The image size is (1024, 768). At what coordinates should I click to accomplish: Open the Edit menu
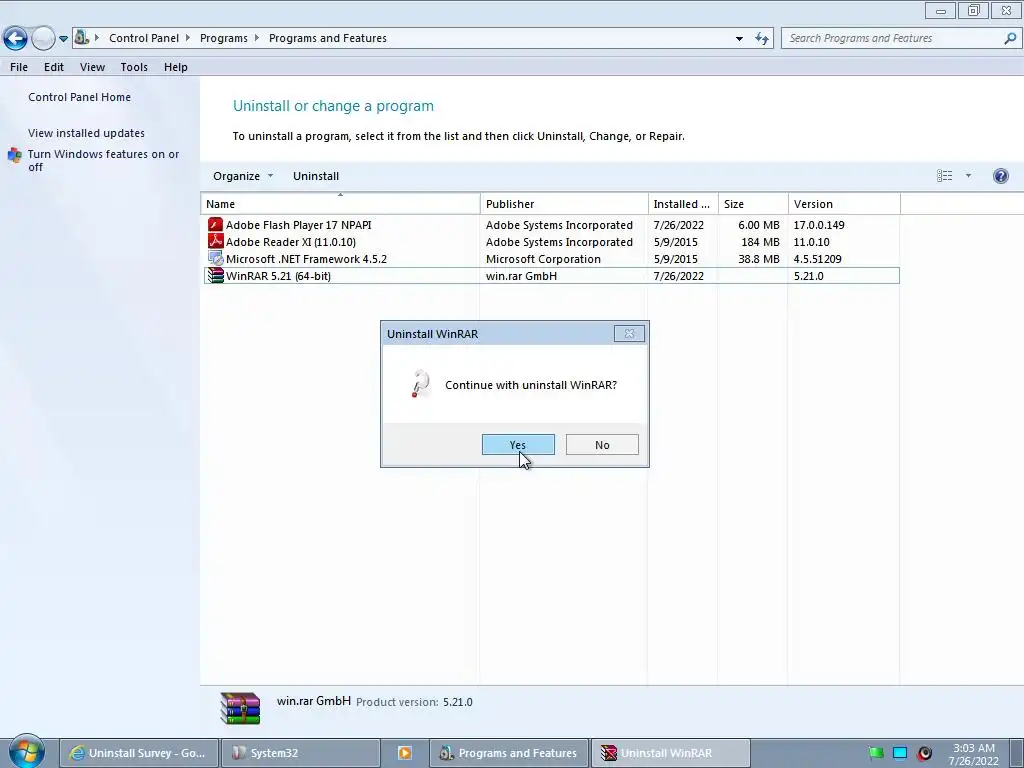point(54,67)
